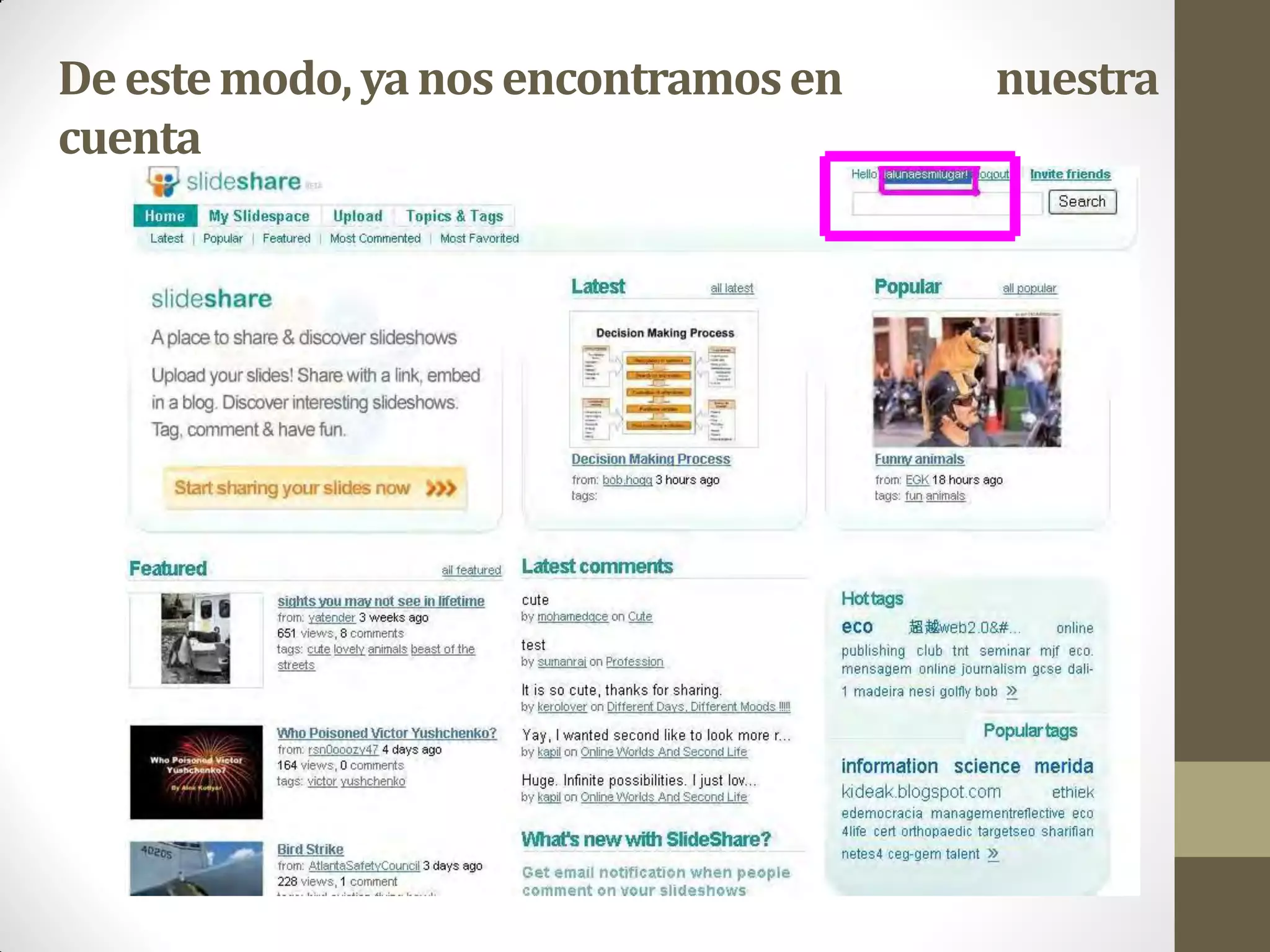Open the Invite friends link
This screenshot has width=1270, height=952.
[x=1070, y=174]
